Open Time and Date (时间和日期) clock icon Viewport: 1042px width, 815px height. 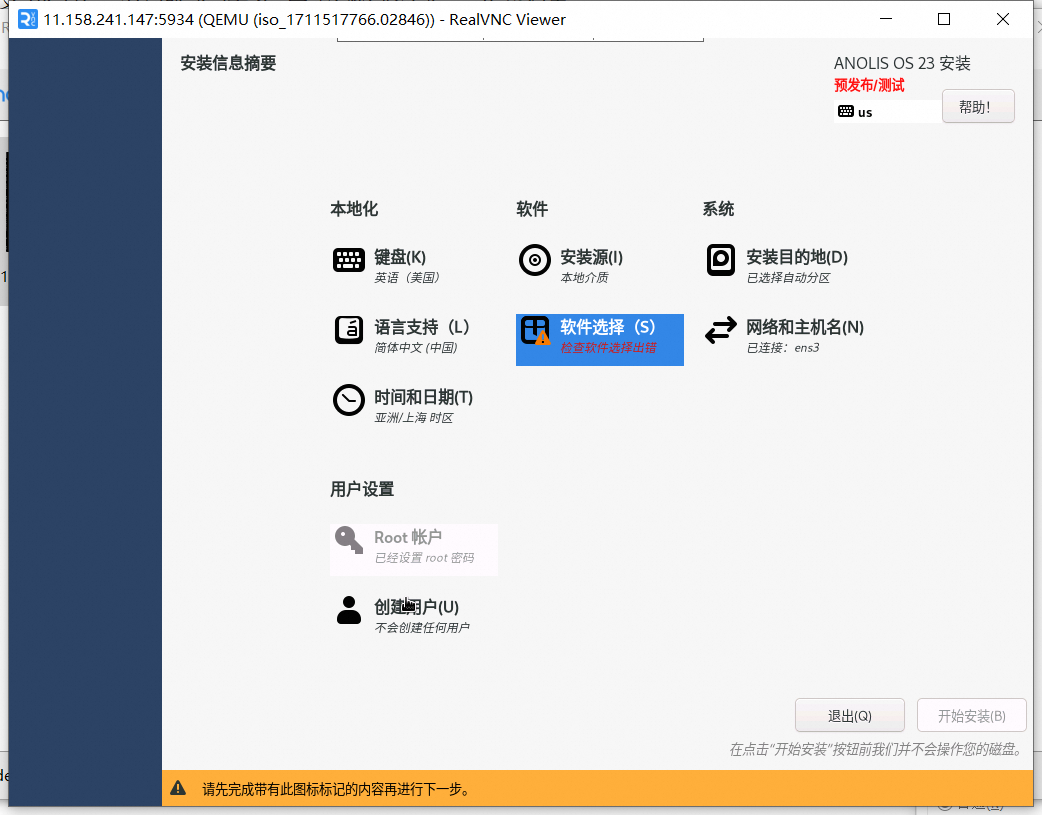tap(349, 400)
